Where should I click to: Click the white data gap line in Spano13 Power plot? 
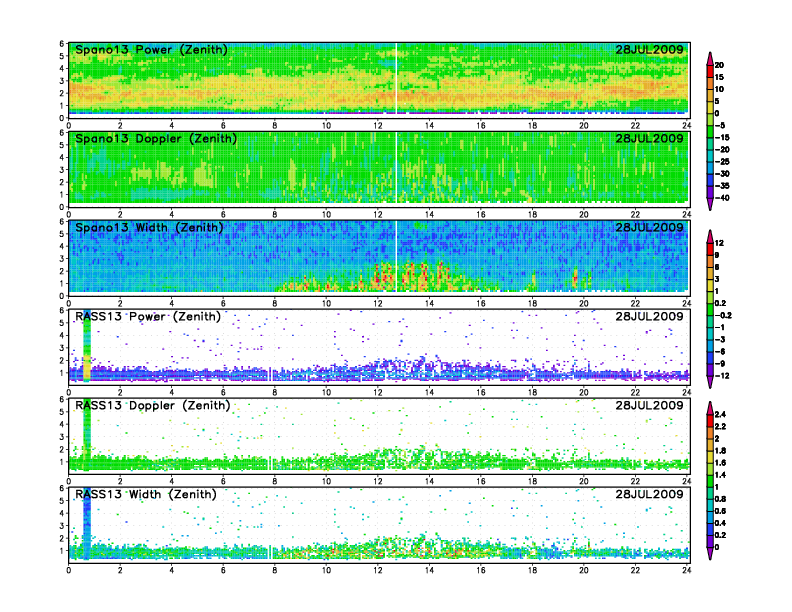tap(397, 78)
